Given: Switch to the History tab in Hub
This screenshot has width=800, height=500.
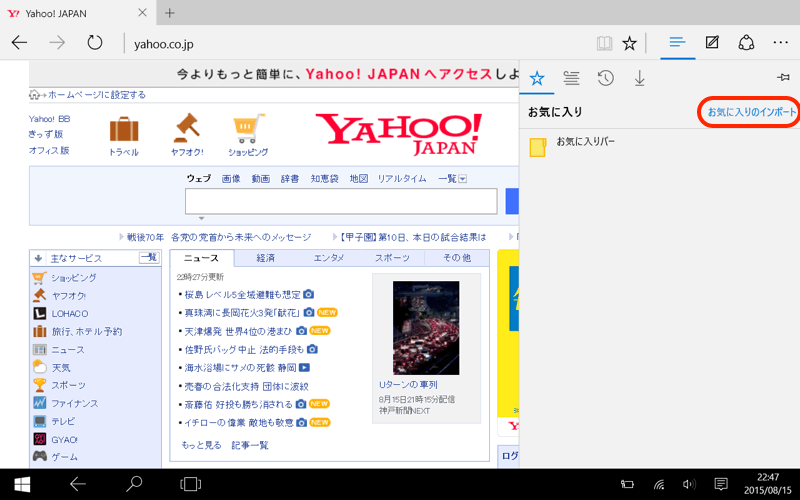Looking at the screenshot, I should (605, 78).
